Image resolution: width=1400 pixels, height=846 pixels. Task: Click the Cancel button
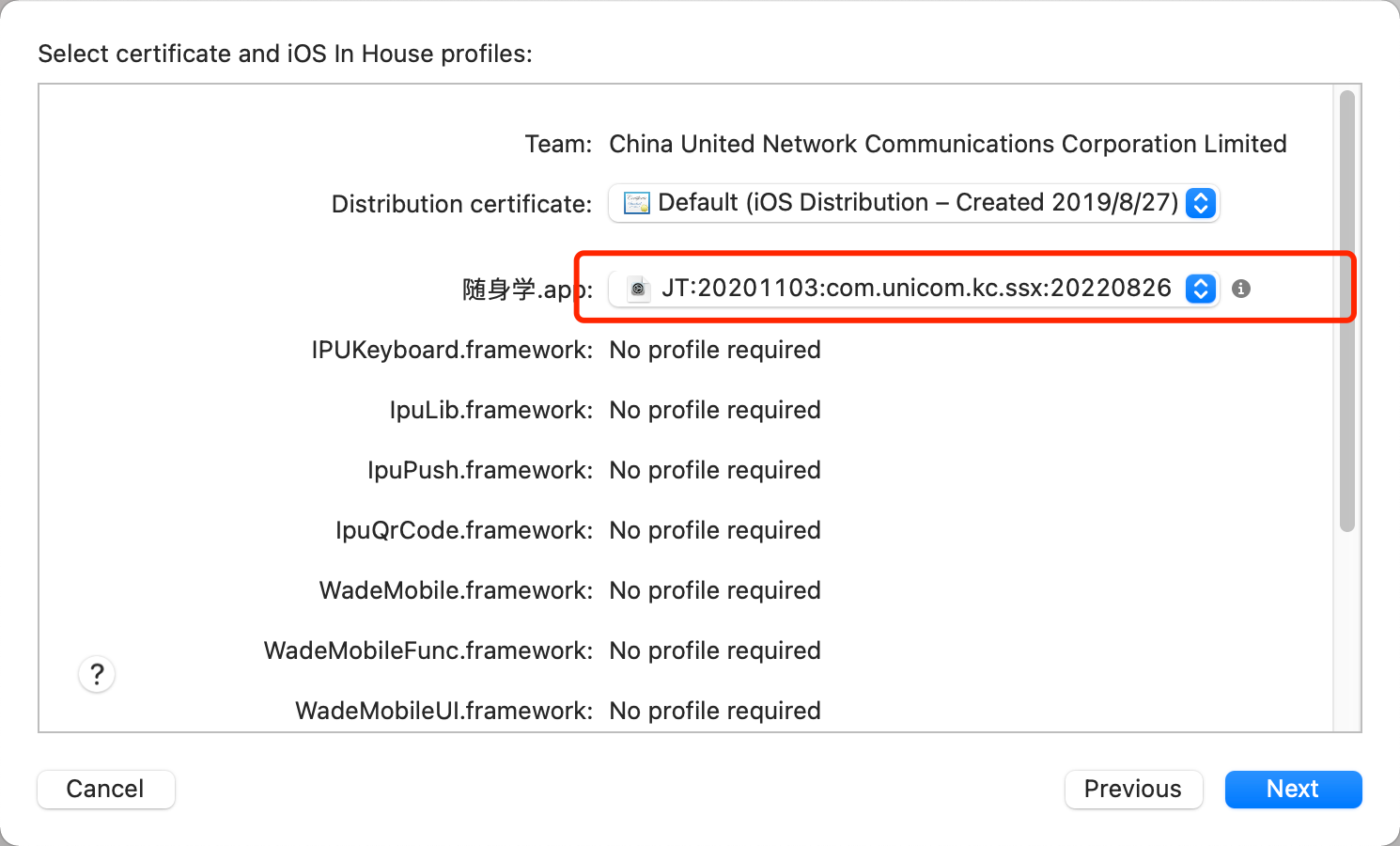click(x=106, y=790)
